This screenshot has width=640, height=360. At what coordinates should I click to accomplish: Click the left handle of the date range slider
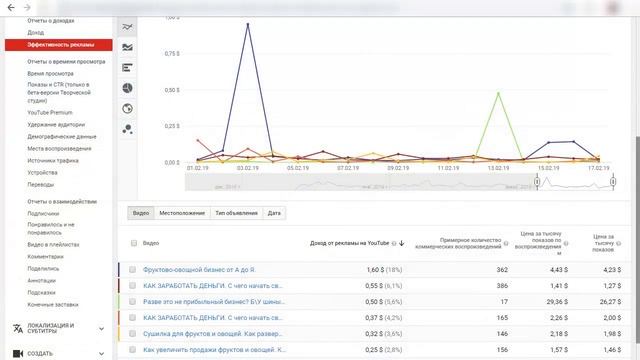click(537, 182)
